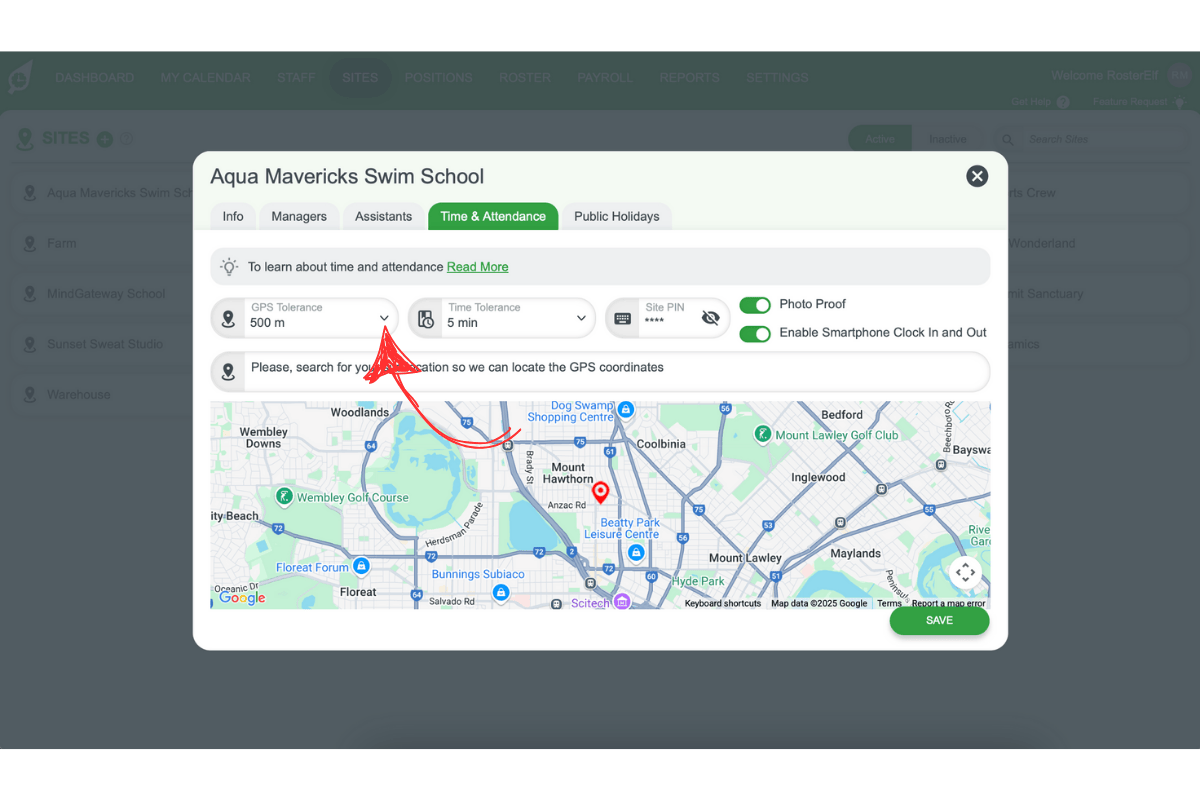1200x800 pixels.
Task: Follow the Read More link
Action: (x=477, y=267)
